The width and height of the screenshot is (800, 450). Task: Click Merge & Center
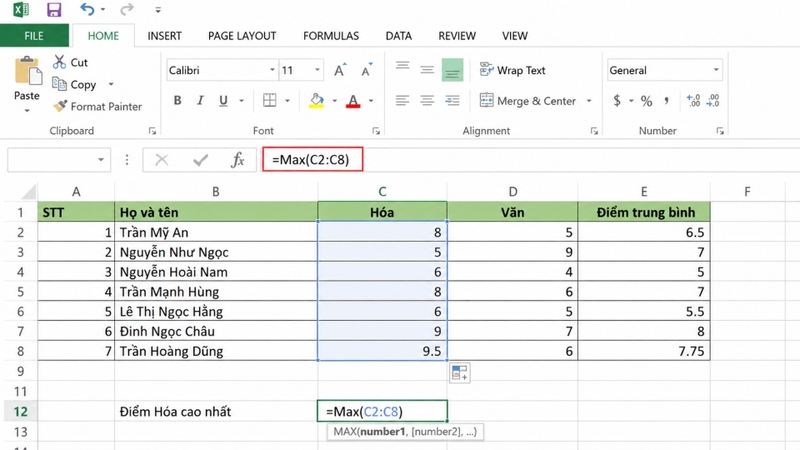pyautogui.click(x=528, y=101)
